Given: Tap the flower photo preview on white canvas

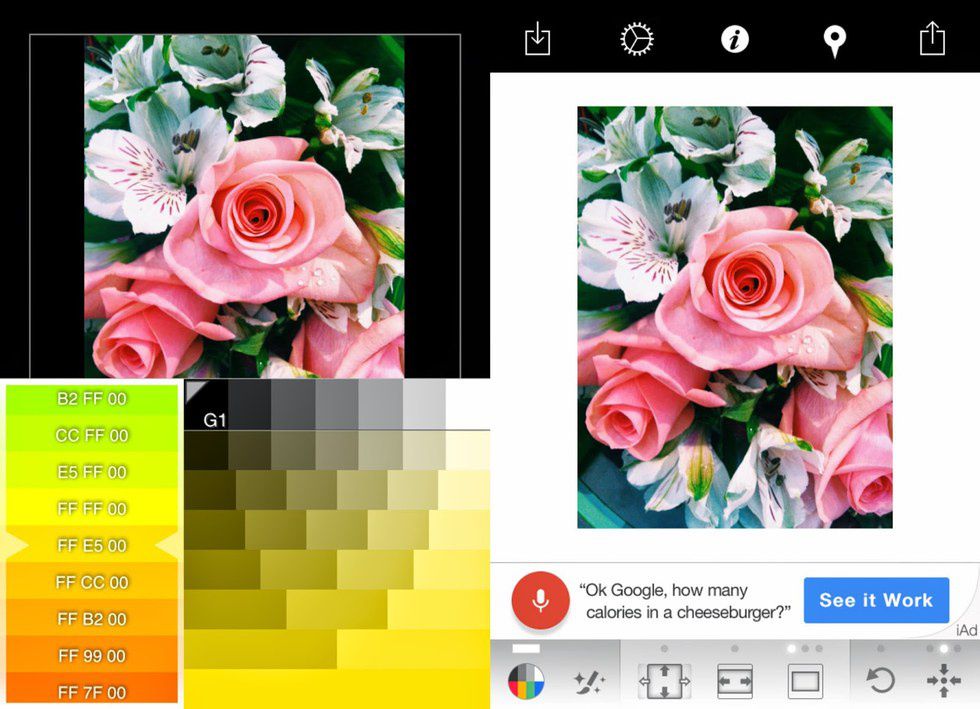Looking at the screenshot, I should 735,317.
